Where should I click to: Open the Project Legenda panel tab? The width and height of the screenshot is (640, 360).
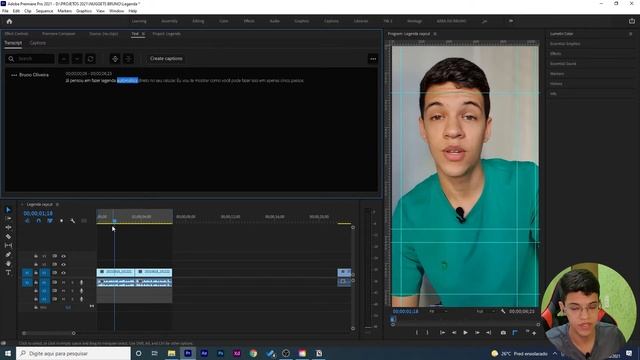coord(167,34)
